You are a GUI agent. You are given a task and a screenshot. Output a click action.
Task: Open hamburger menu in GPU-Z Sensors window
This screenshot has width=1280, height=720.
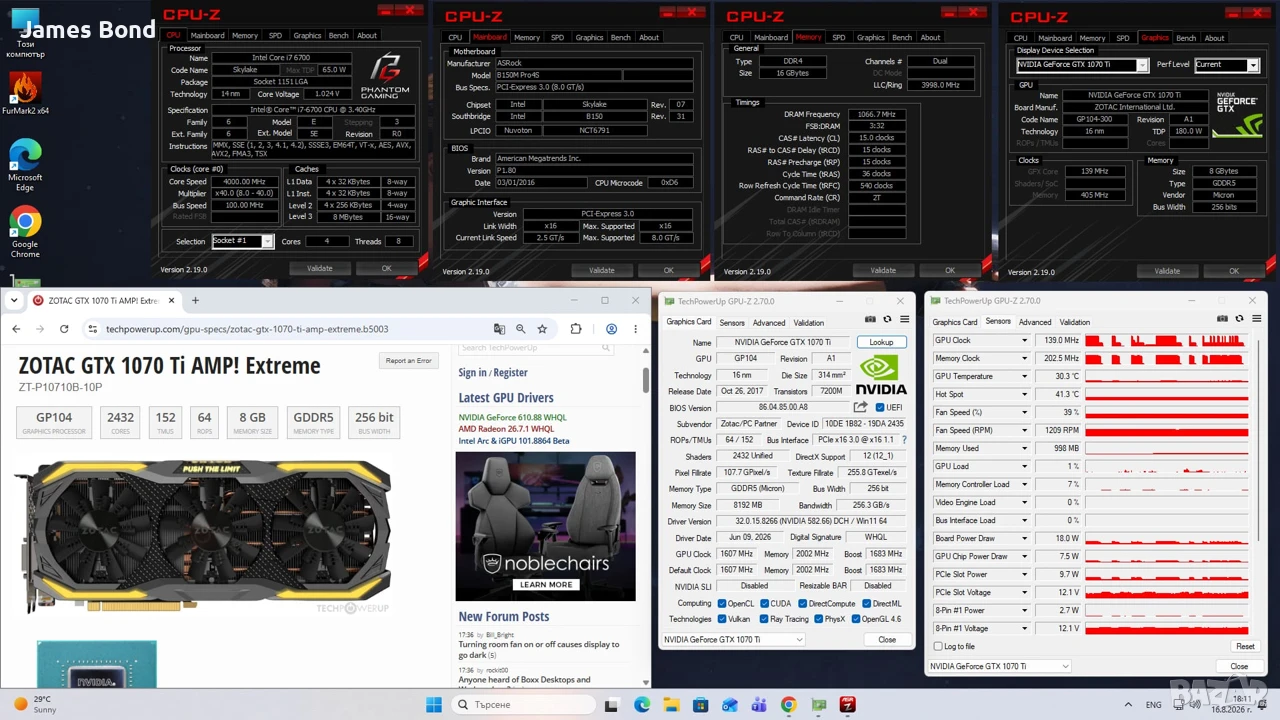(x=1257, y=319)
